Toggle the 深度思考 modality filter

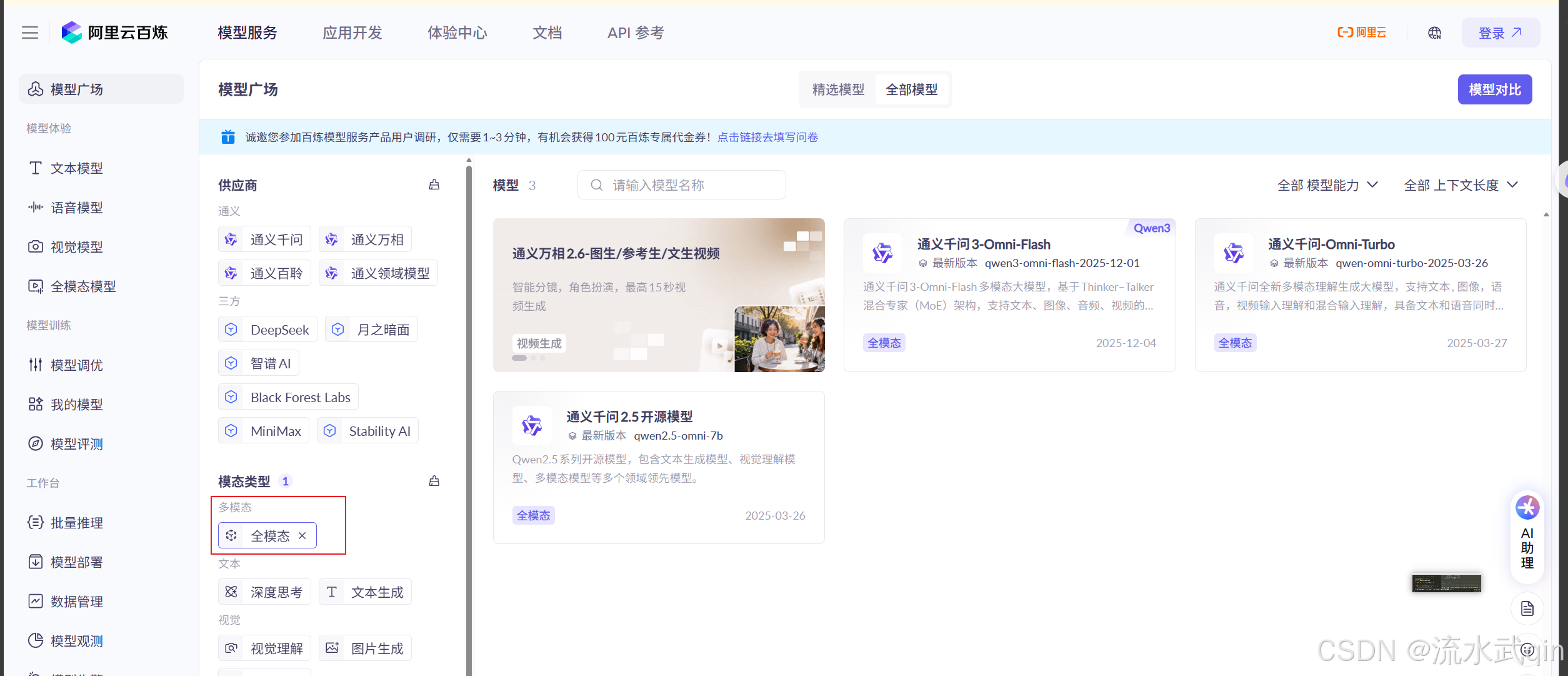click(x=265, y=592)
